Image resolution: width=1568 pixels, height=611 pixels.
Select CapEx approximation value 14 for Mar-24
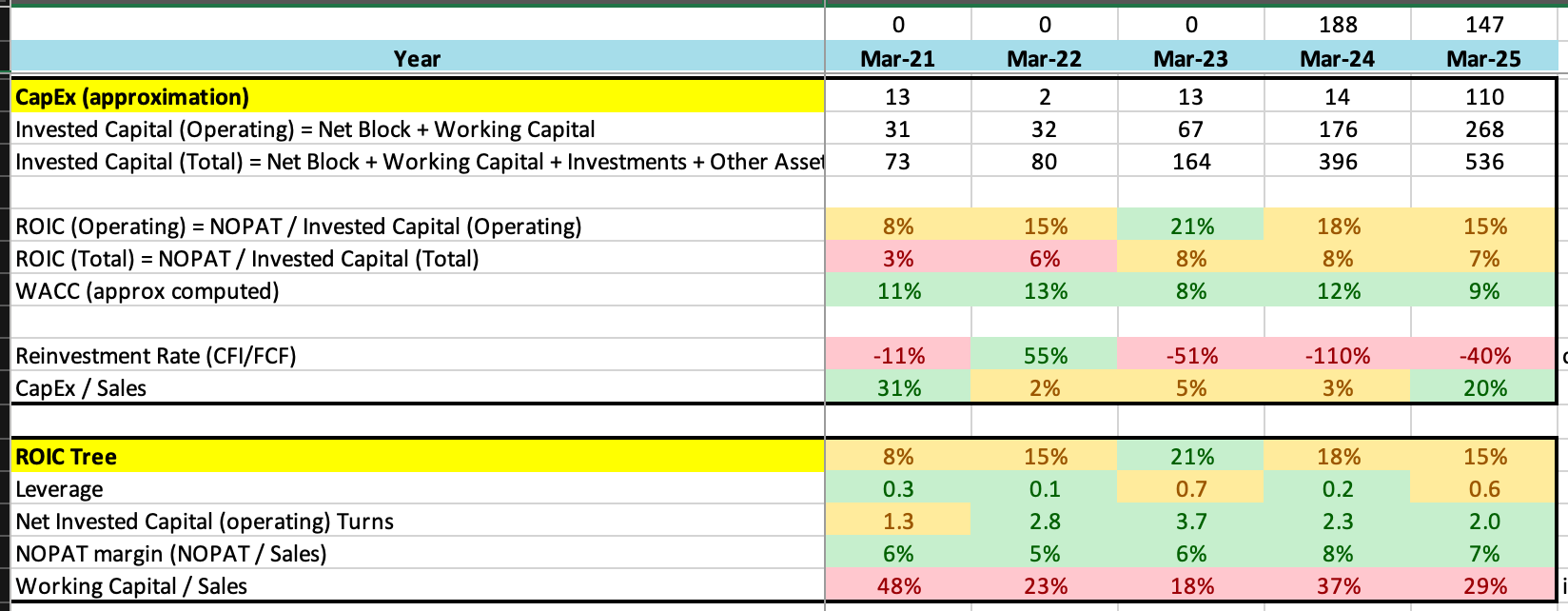[x=1337, y=97]
